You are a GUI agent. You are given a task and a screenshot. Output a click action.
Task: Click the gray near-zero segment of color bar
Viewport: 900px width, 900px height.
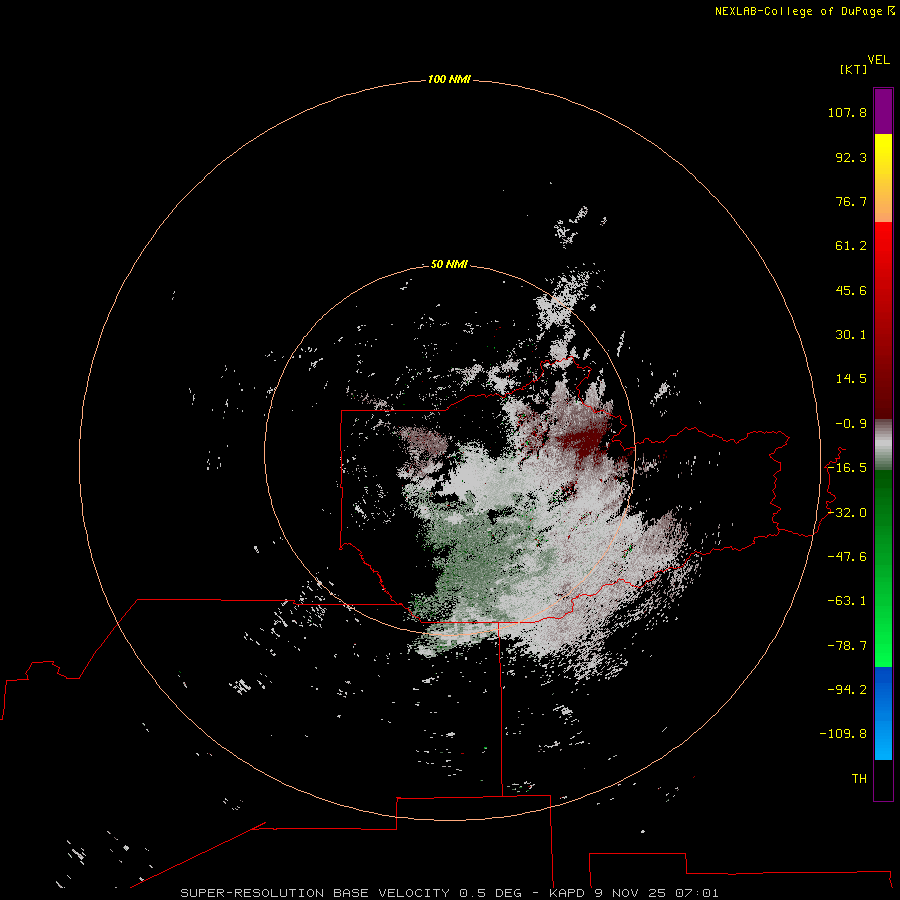[883, 445]
